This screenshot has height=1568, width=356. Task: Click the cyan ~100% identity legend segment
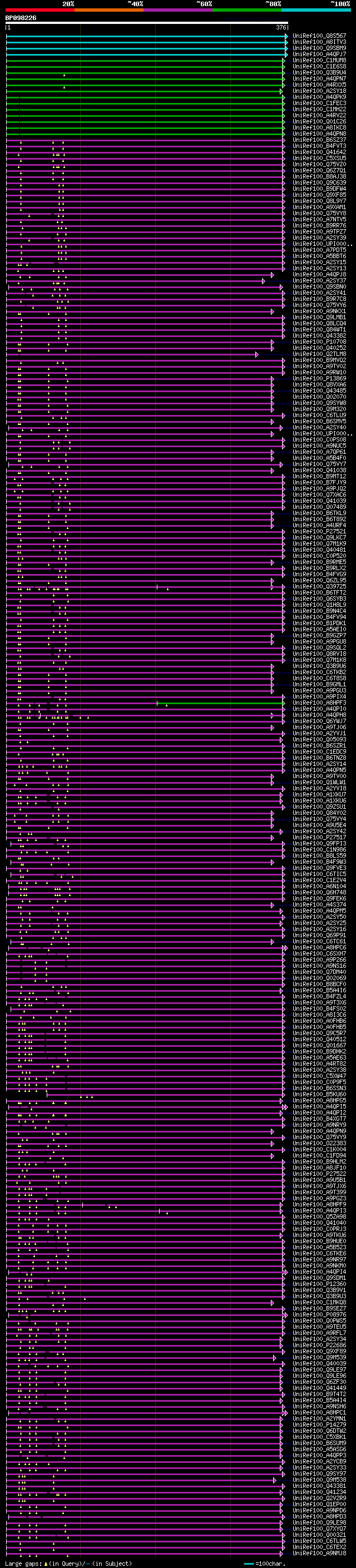point(317,10)
